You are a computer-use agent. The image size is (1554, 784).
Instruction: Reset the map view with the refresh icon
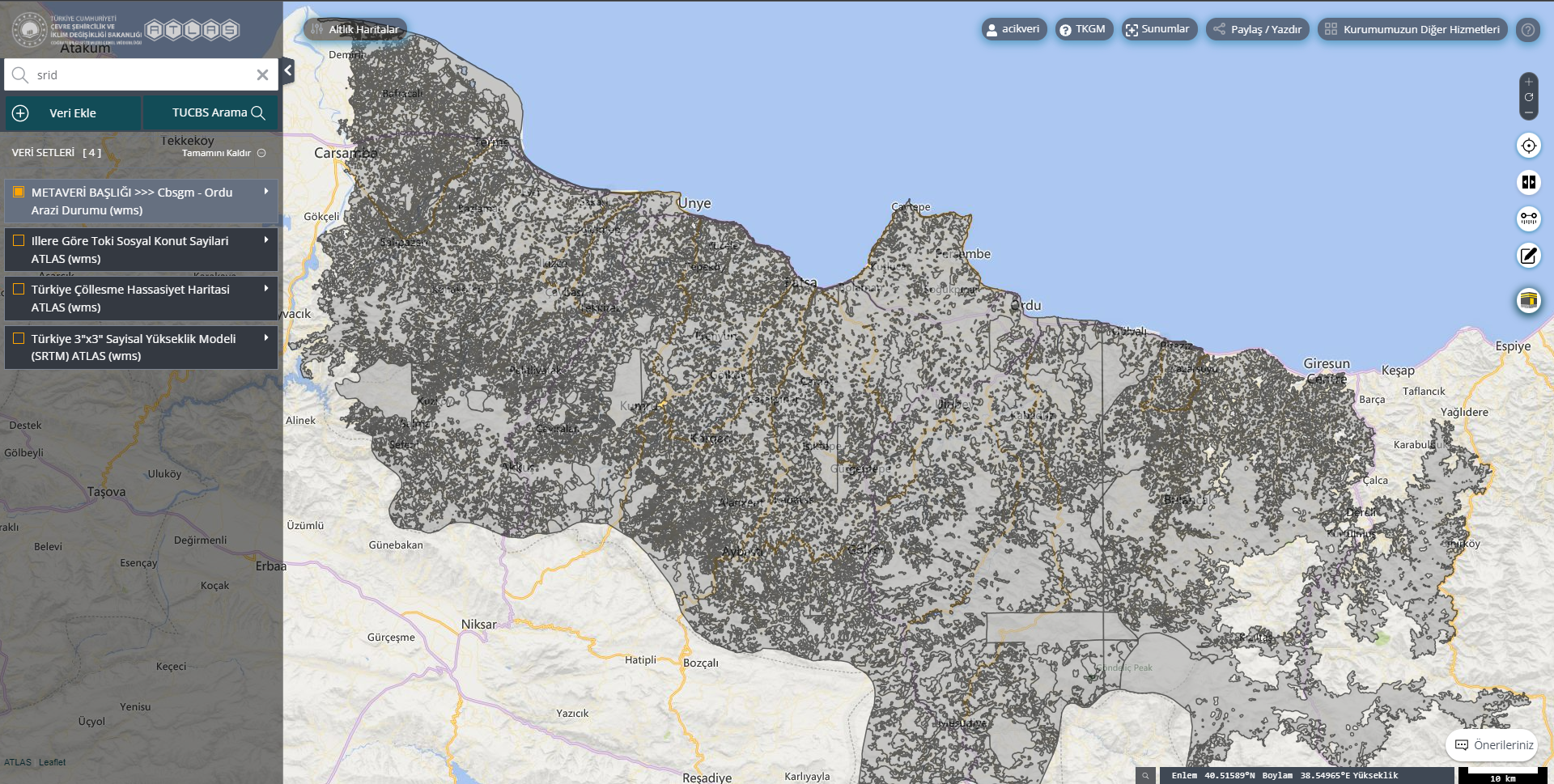click(1528, 97)
